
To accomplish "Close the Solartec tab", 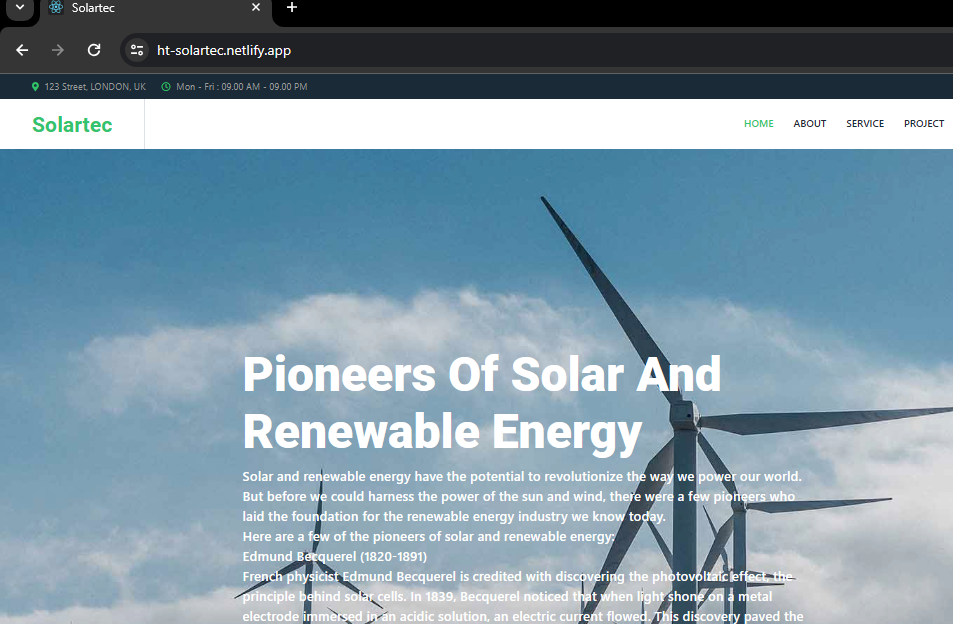I will tap(256, 8).
